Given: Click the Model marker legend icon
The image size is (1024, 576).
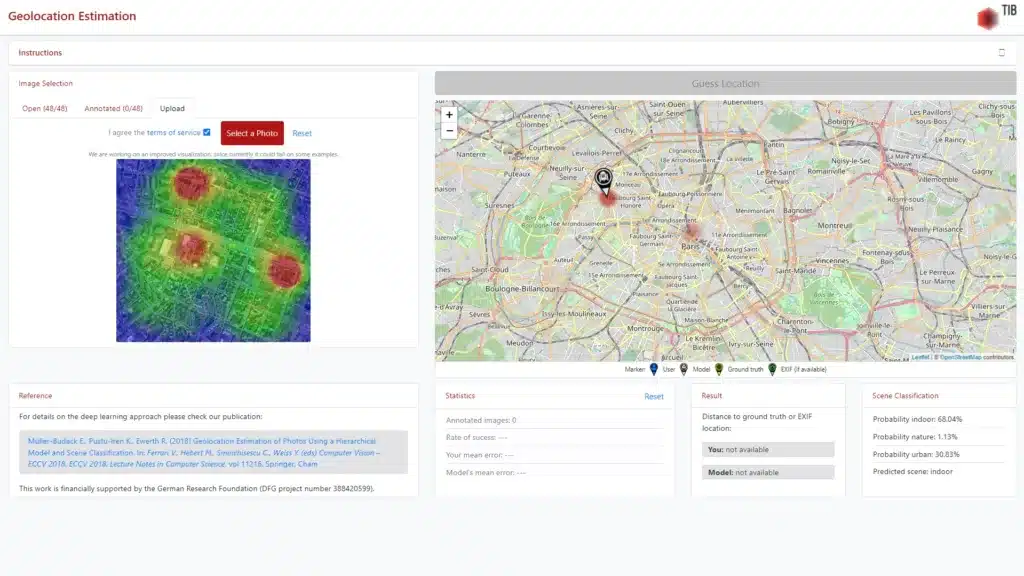Looking at the screenshot, I should pos(684,370).
